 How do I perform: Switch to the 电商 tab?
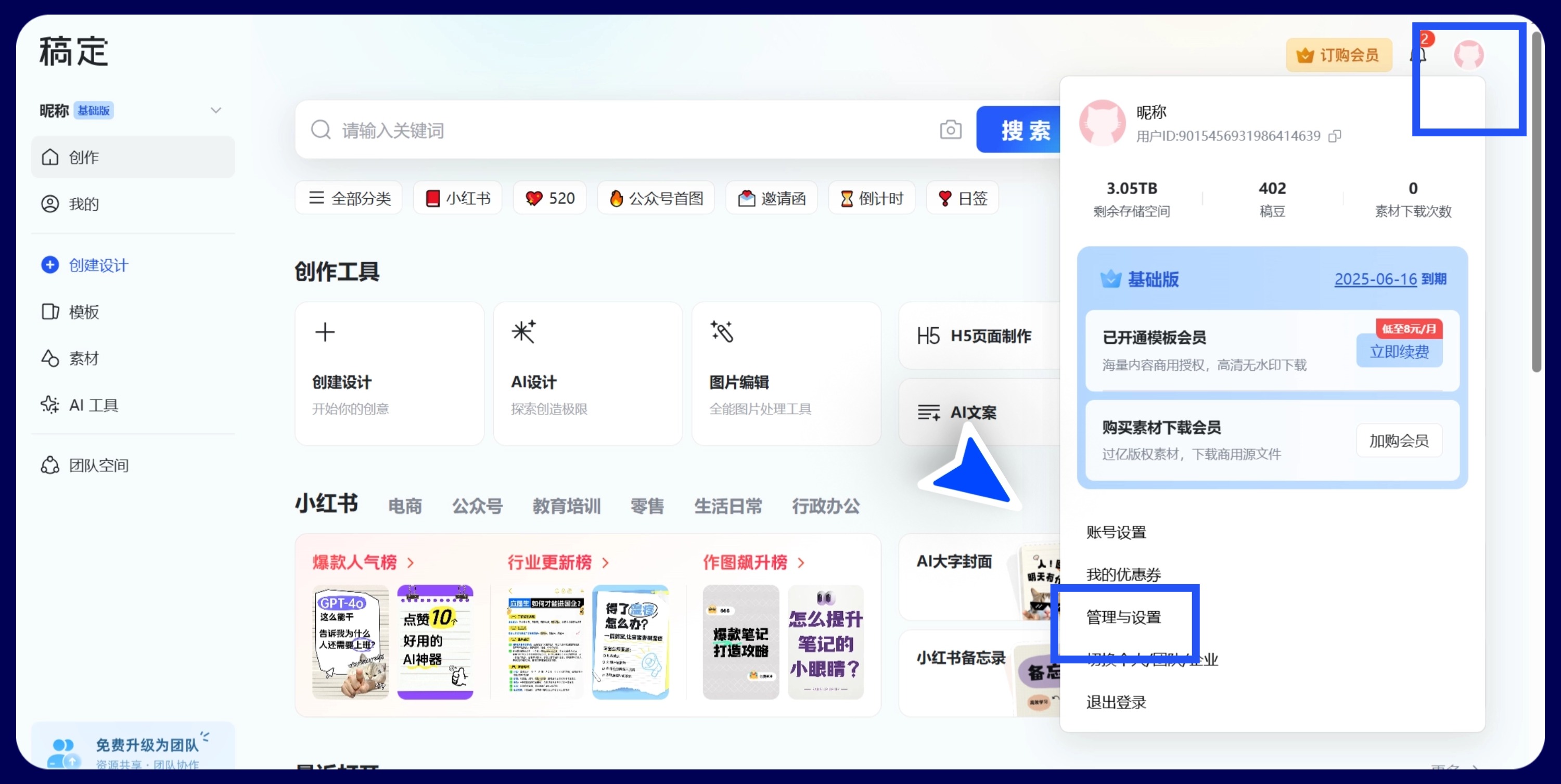pyautogui.click(x=405, y=505)
